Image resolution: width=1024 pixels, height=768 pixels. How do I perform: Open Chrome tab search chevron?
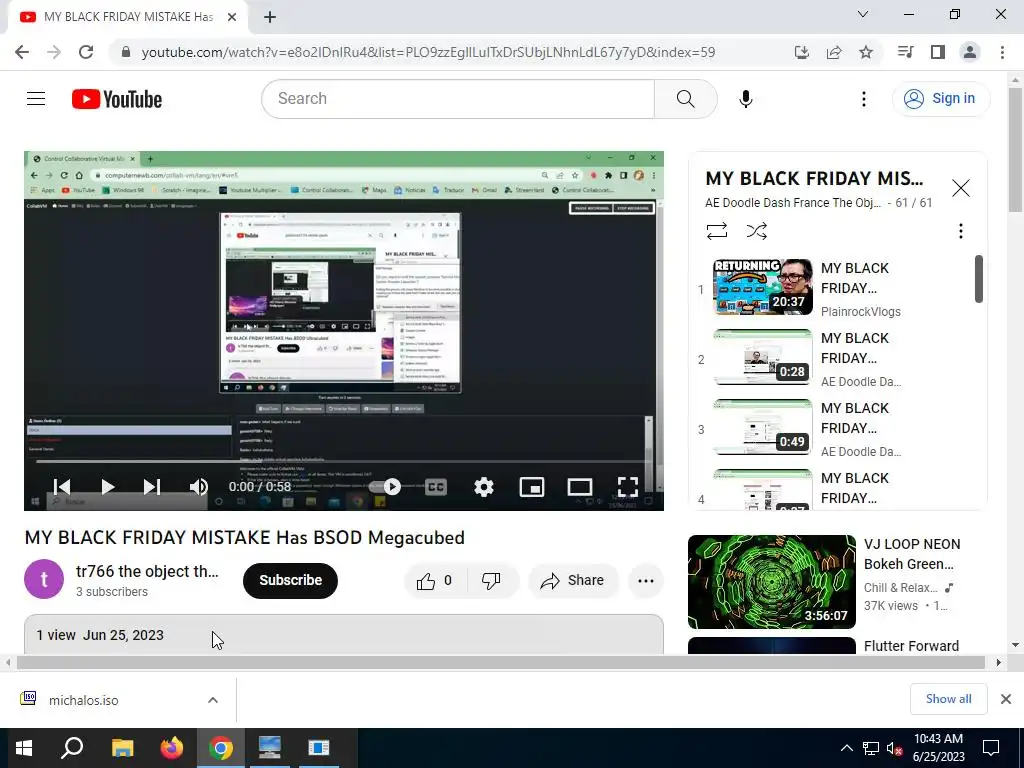(x=863, y=14)
